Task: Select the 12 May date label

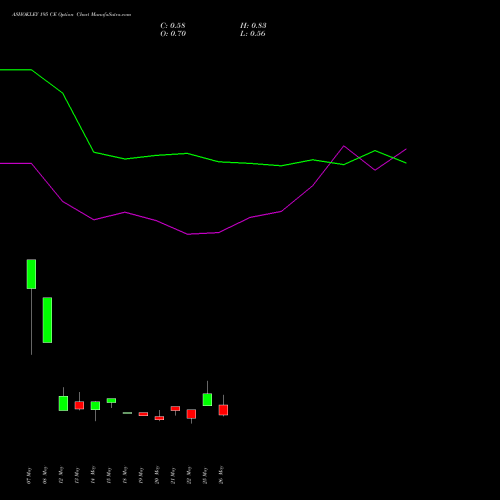Action: 61,475
